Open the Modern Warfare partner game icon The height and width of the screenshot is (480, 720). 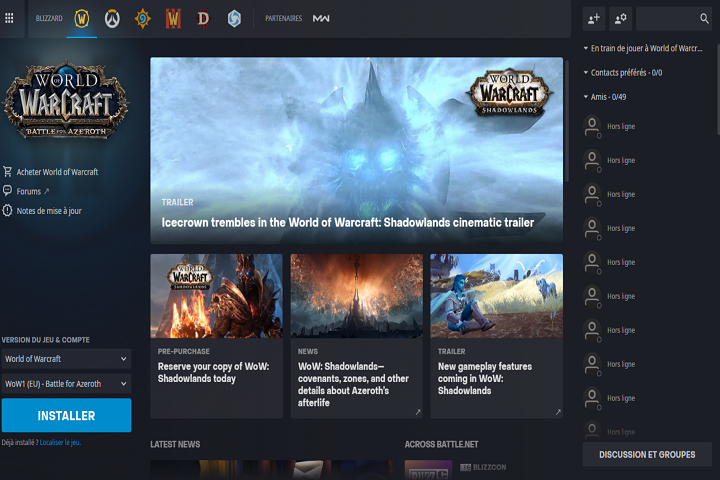(321, 19)
